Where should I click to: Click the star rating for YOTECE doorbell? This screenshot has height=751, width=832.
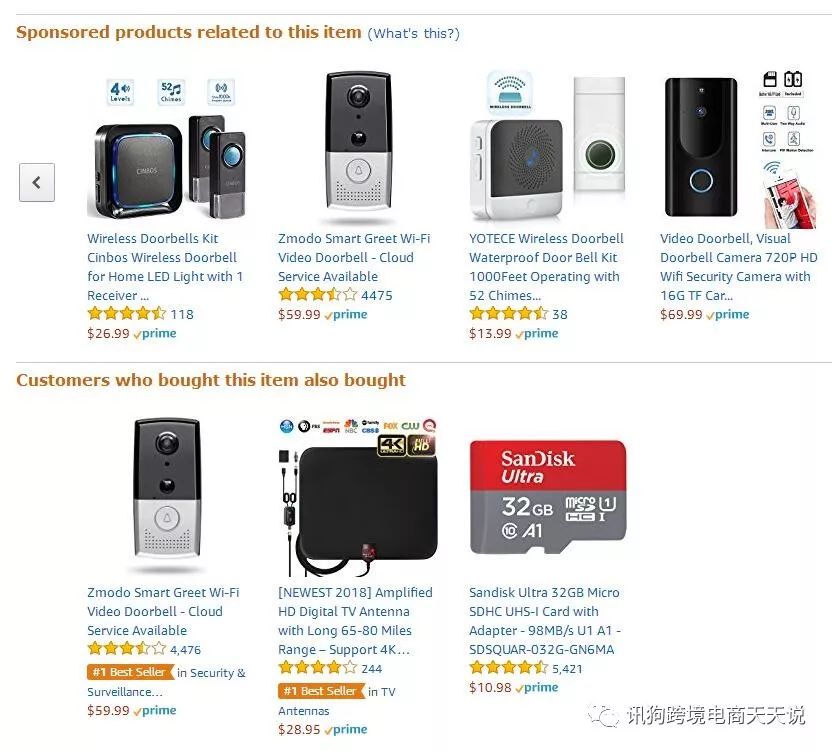pos(508,314)
